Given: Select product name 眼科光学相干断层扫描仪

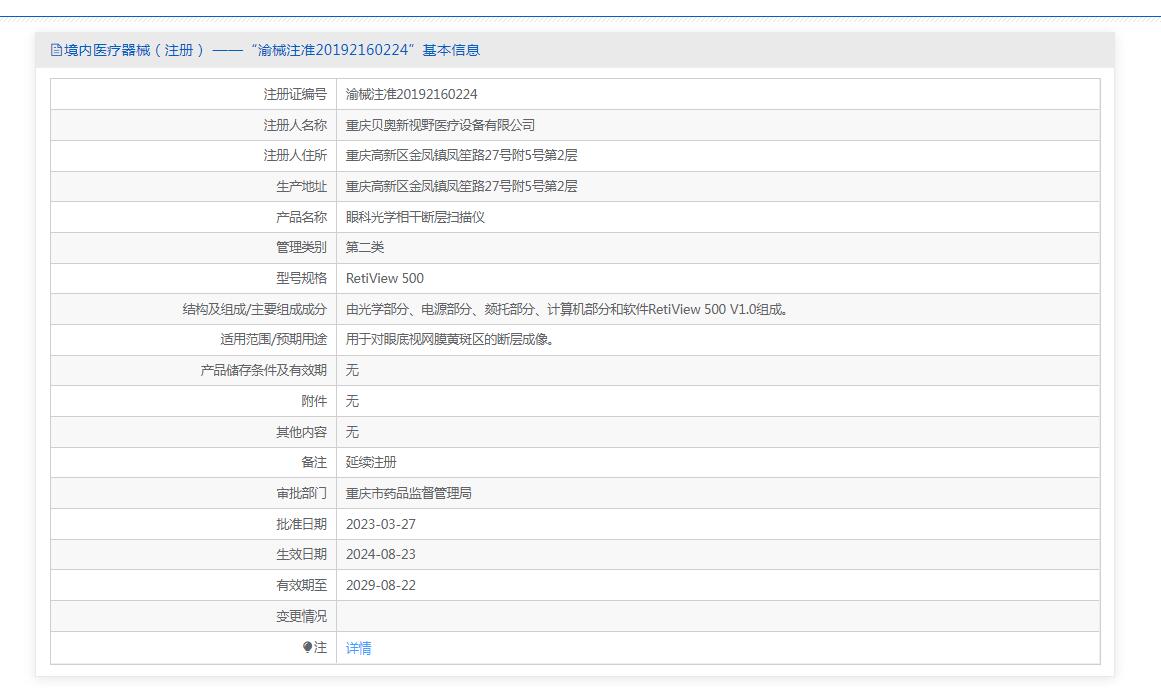Looking at the screenshot, I should coord(415,217).
